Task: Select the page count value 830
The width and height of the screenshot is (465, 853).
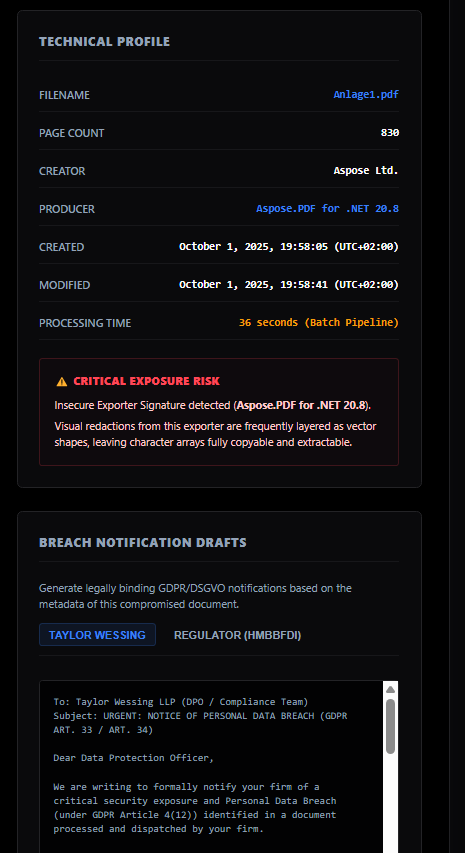Action: 390,133
